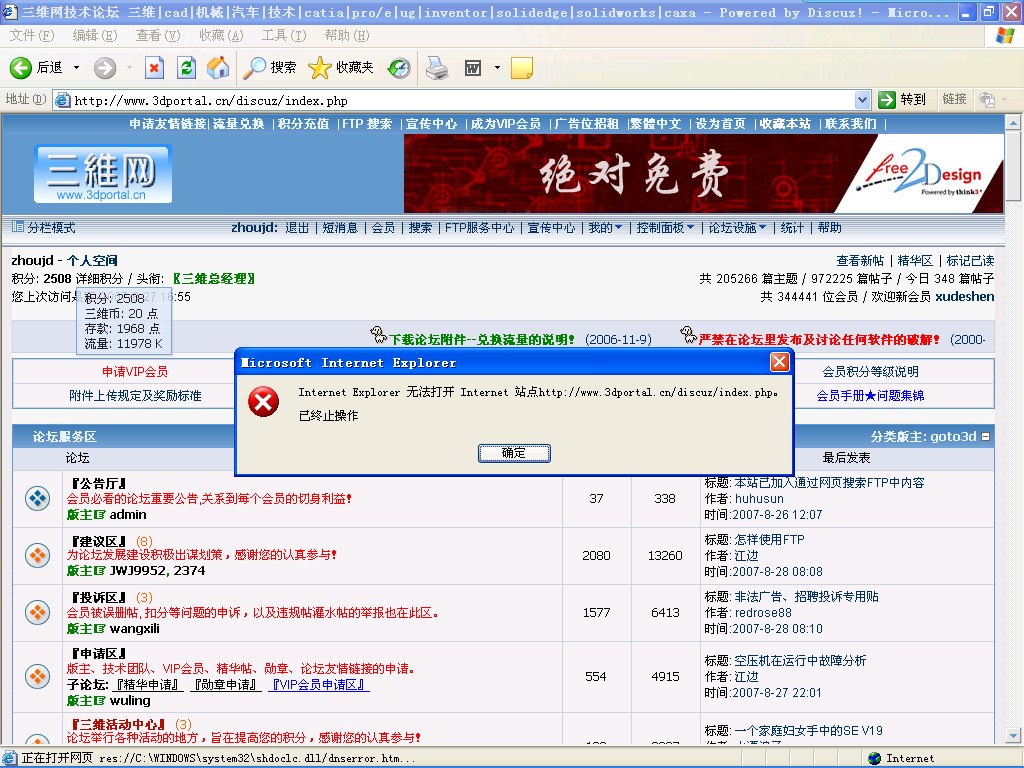This screenshot has width=1024, height=768.
Task: Click the vertical scrollbar up arrow
Action: point(1013,122)
